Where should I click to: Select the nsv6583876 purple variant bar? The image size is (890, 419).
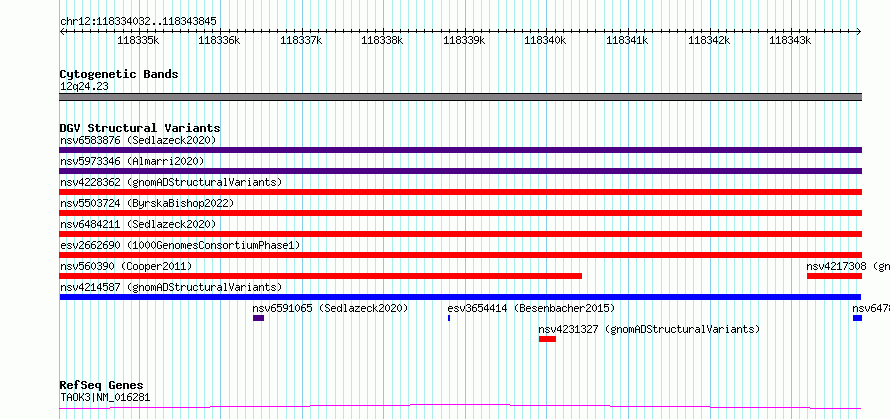[x=460, y=150]
